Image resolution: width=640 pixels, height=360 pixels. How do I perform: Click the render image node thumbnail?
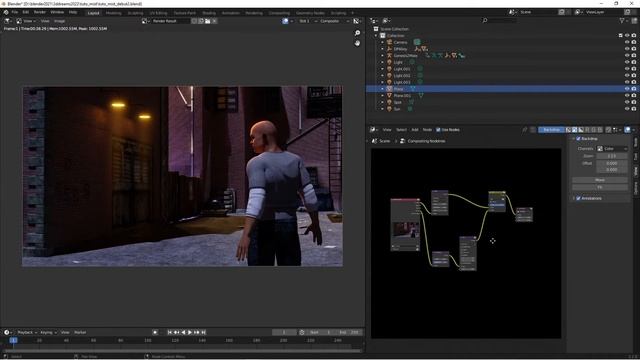point(405,230)
